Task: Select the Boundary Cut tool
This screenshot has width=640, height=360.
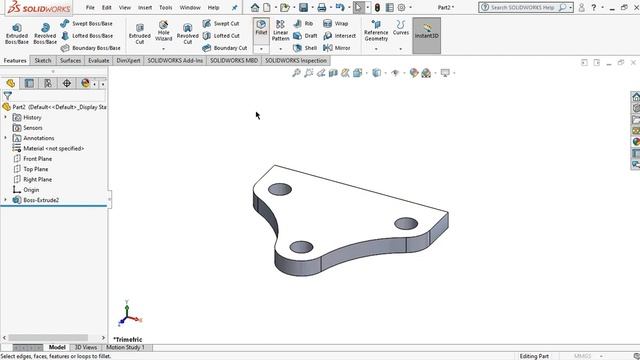Action: (x=224, y=48)
